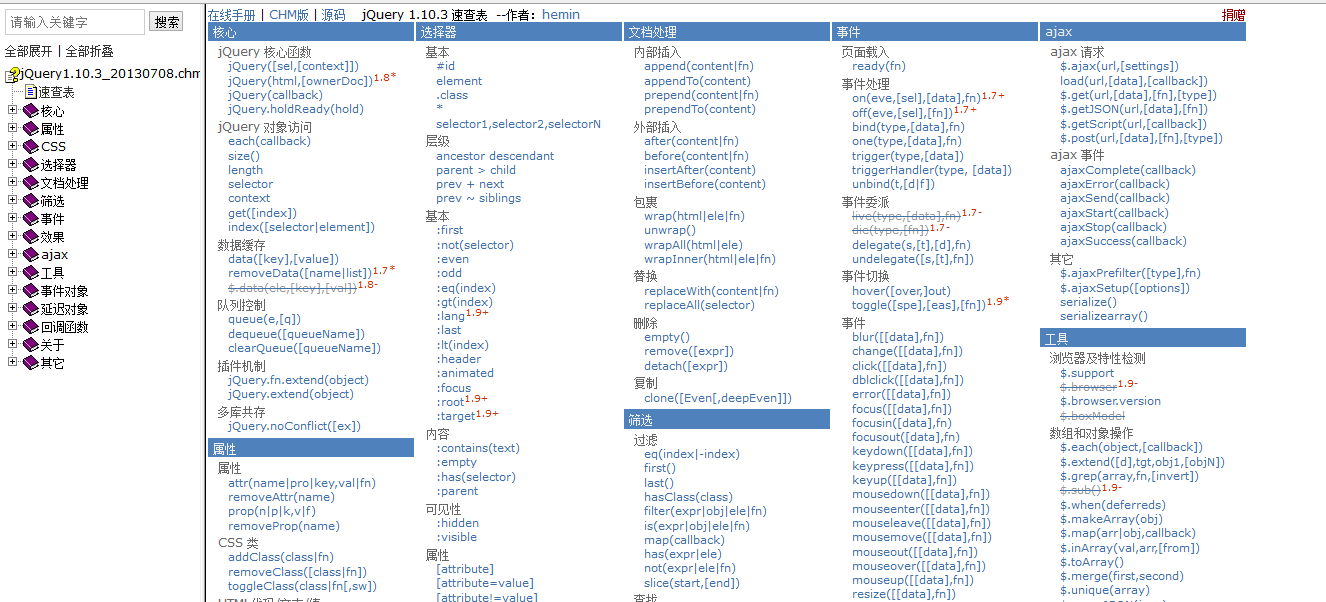Click the red 捐赠 donate link
This screenshot has width=1326, height=602.
[x=1234, y=15]
